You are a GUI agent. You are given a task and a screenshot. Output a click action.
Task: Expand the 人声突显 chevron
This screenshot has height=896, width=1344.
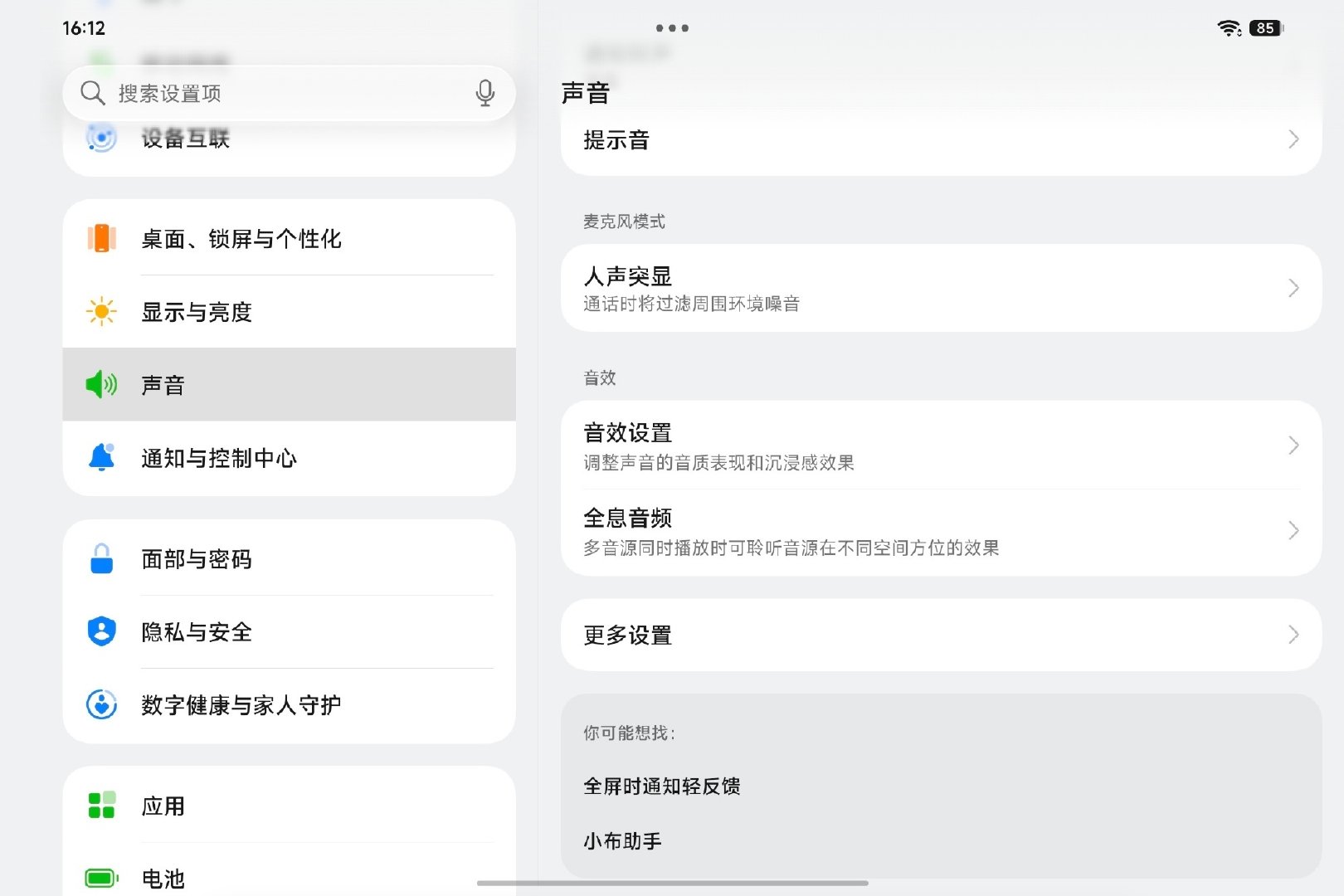pos(1293,288)
